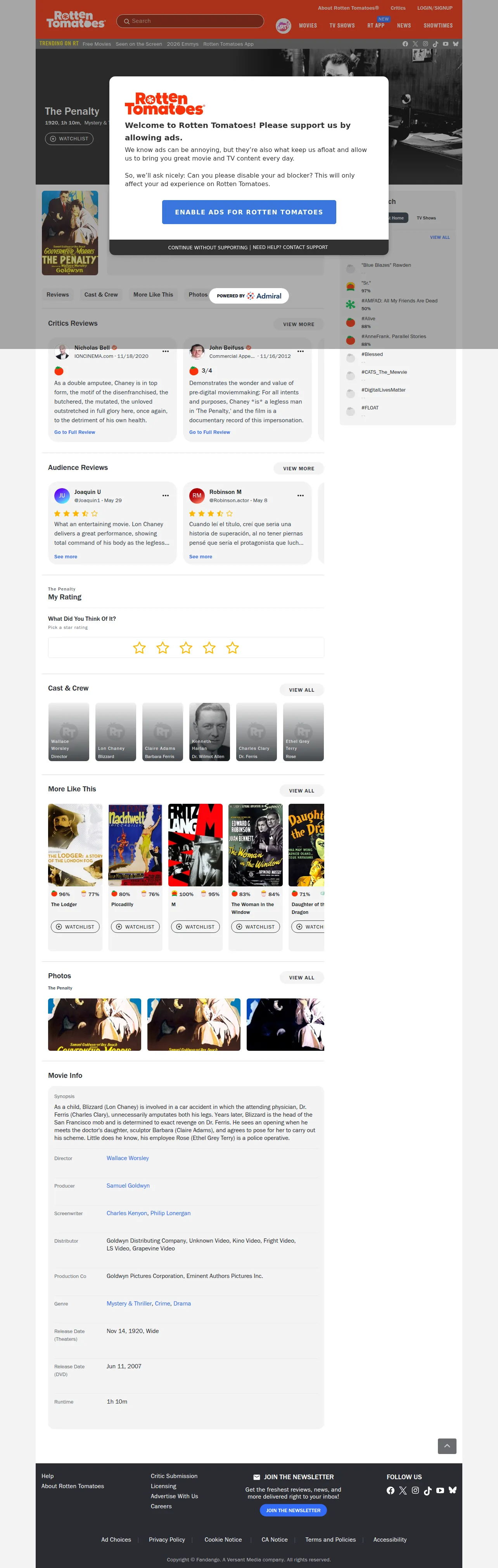
Task: View more Critics Reviews
Action: click(299, 325)
